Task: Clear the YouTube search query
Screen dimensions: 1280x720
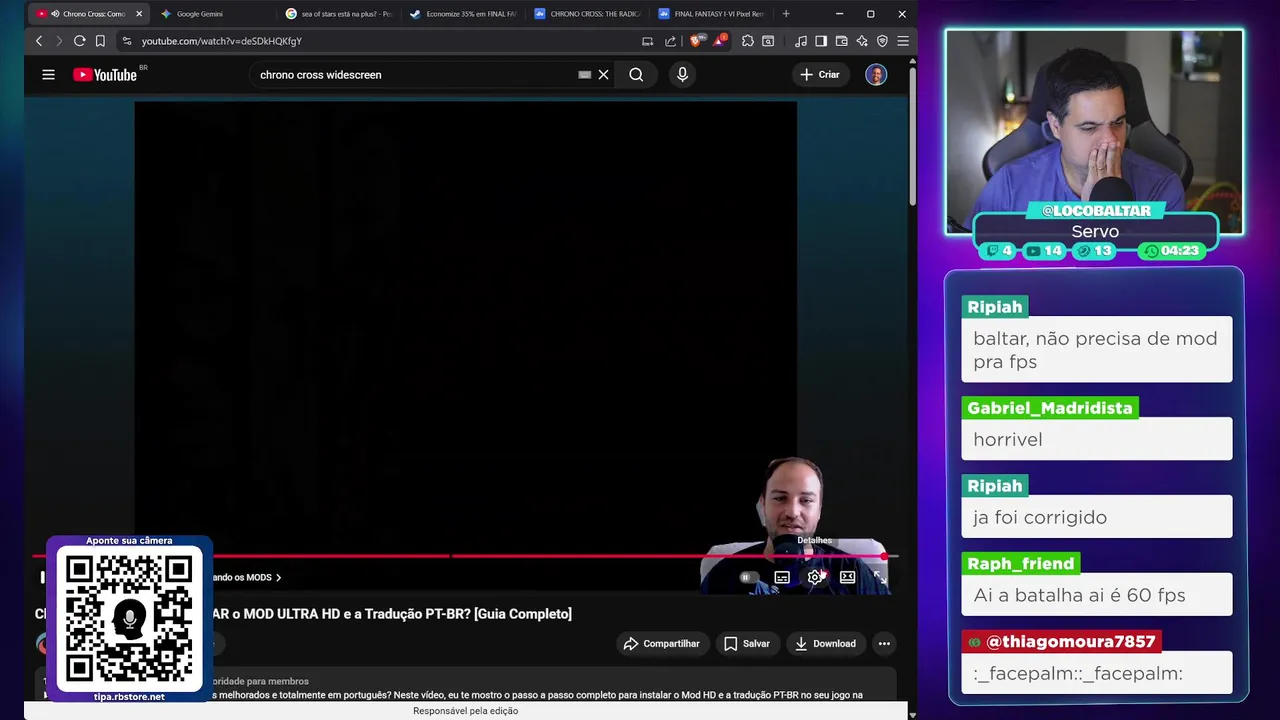Action: tap(603, 74)
